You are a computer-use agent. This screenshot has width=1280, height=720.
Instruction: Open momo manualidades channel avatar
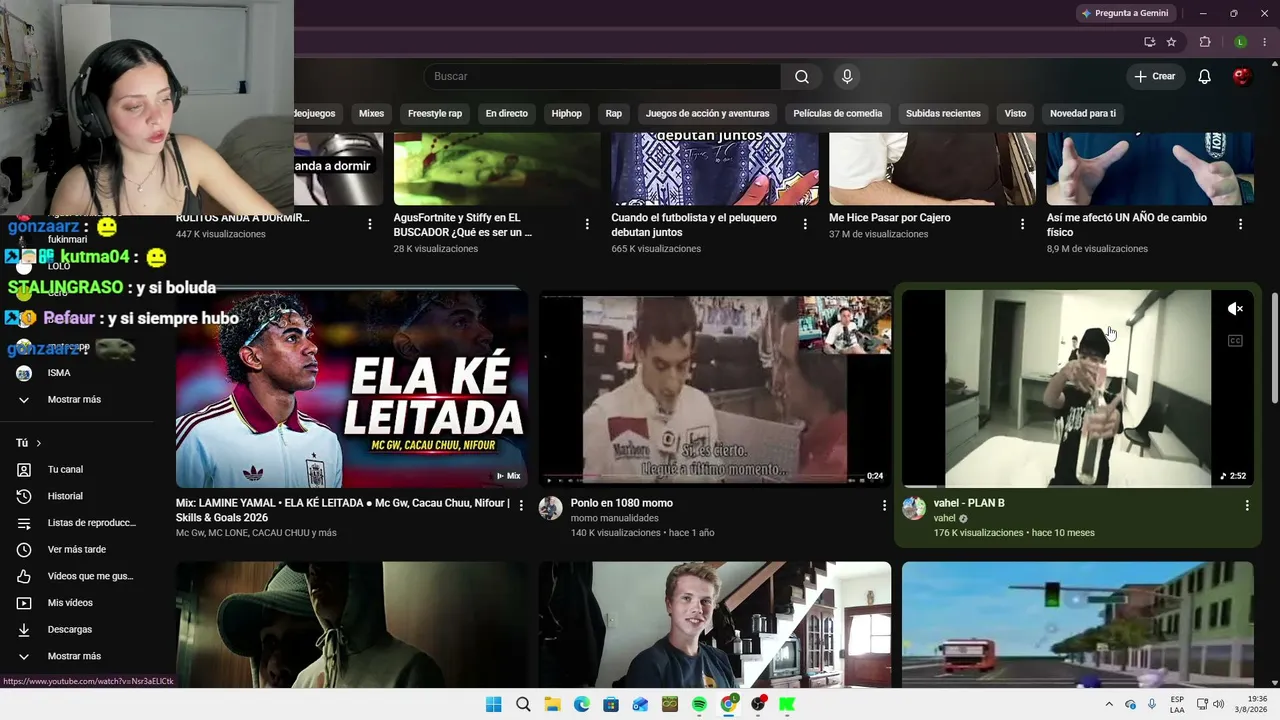point(551,508)
